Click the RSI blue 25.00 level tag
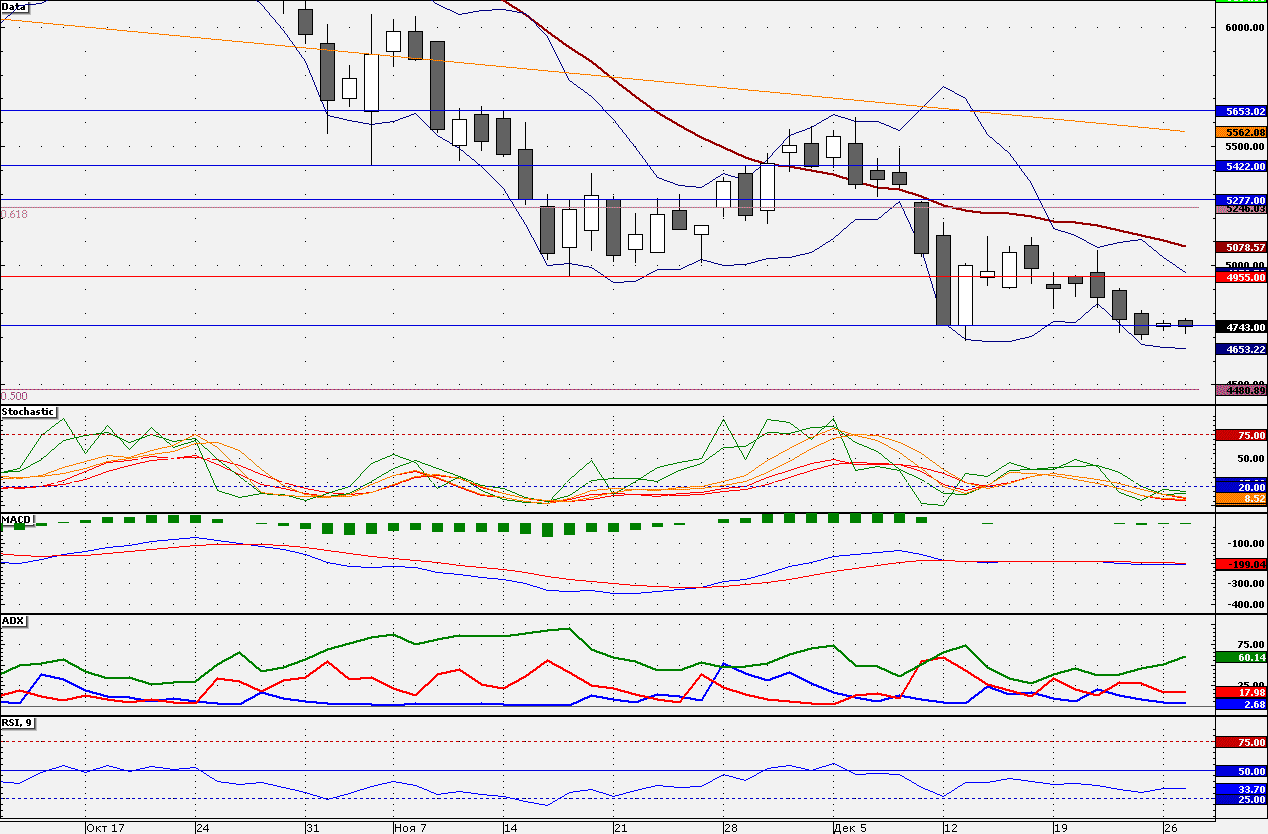The height and width of the screenshot is (834, 1268). [x=1240, y=800]
